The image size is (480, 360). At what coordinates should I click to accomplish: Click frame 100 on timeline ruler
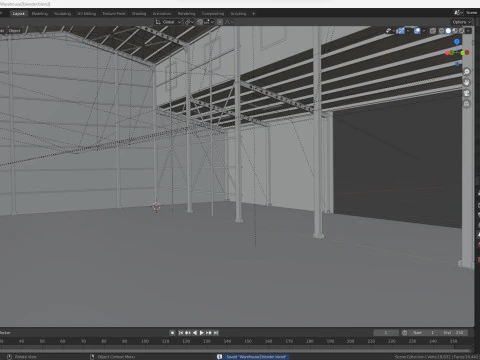pyautogui.click(x=145, y=341)
